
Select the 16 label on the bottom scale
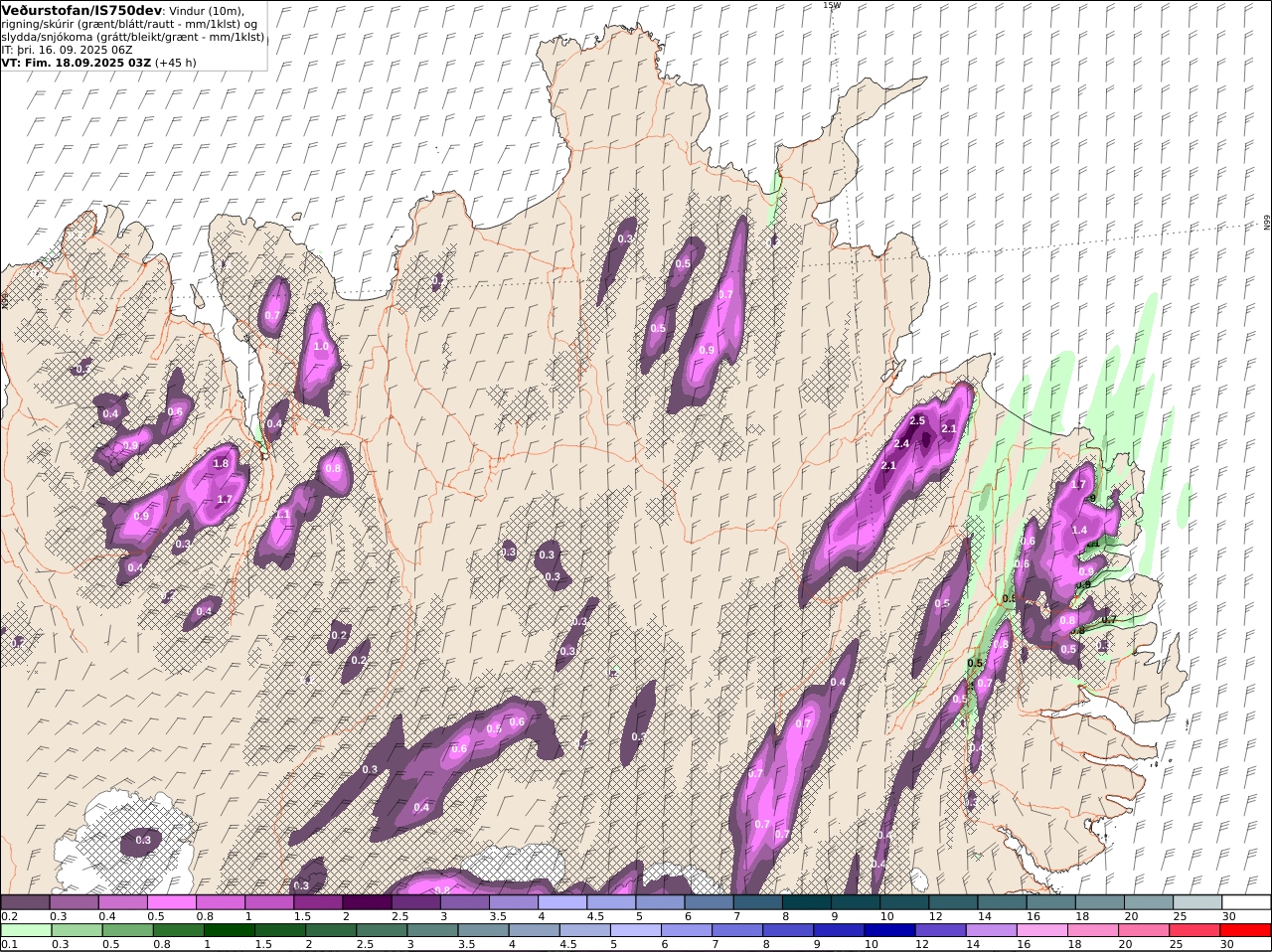point(1025,944)
